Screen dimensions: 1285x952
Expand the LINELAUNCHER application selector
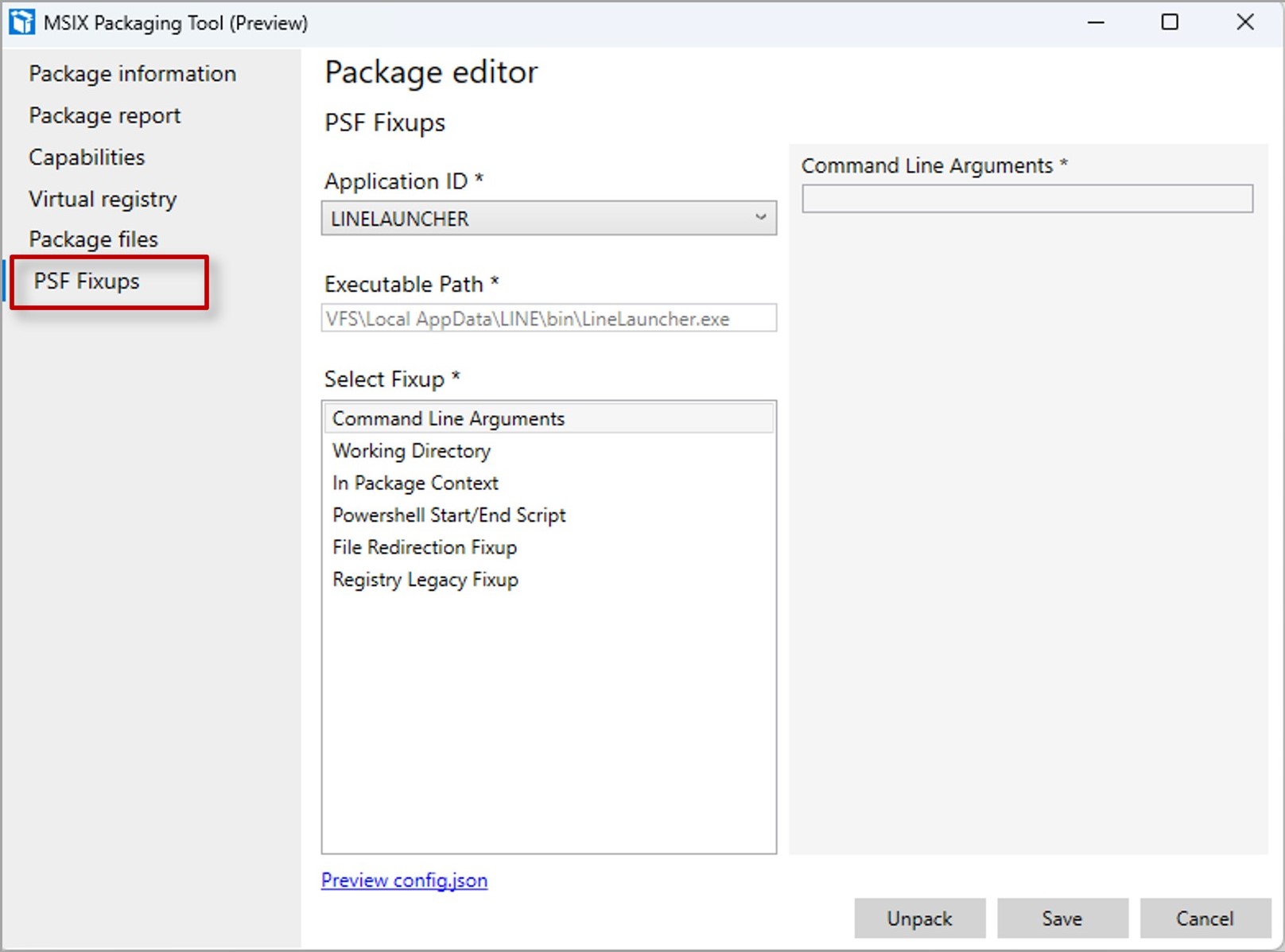[x=549, y=218]
